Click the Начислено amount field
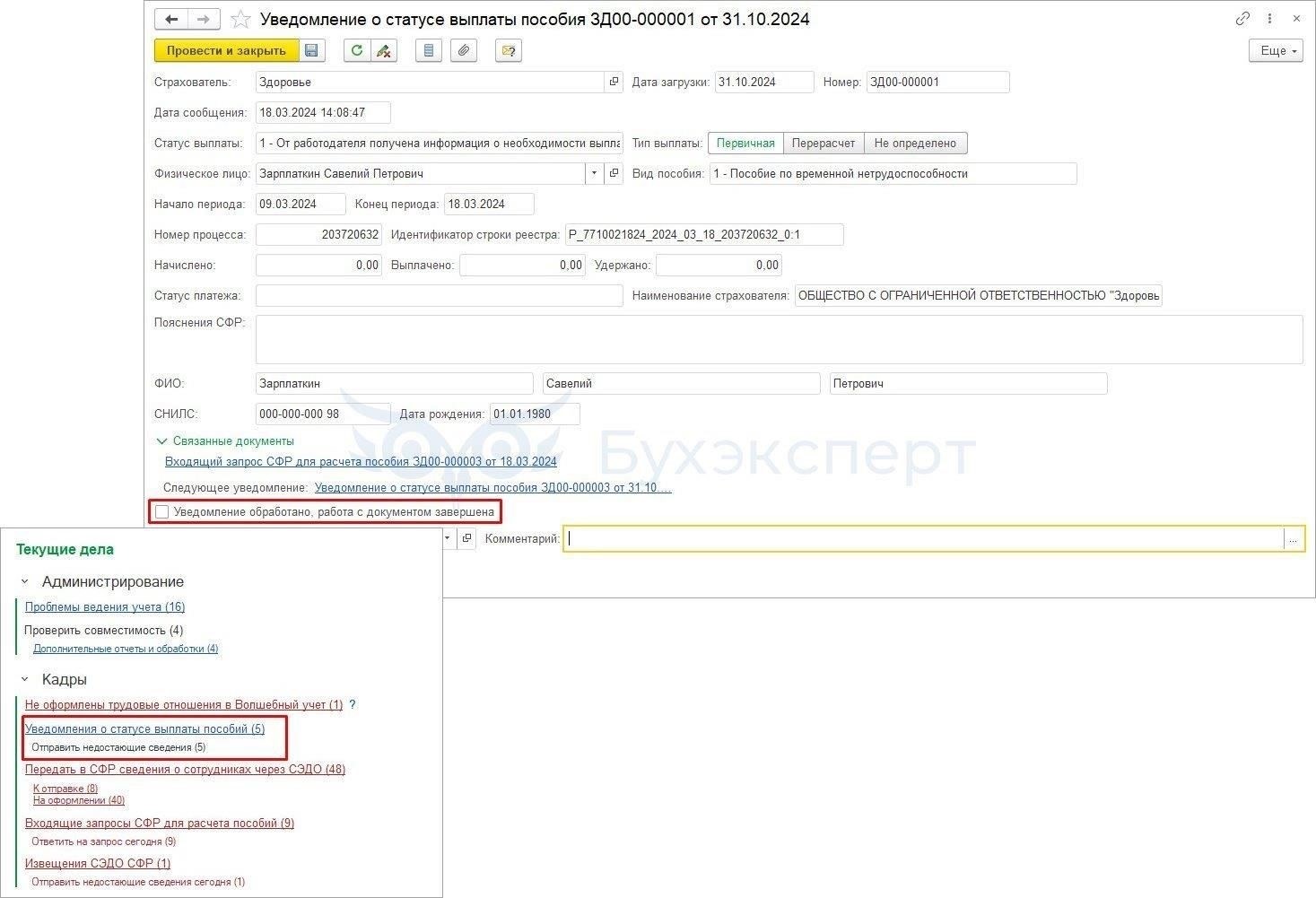Image resolution: width=1316 pixels, height=898 pixels. (318, 265)
